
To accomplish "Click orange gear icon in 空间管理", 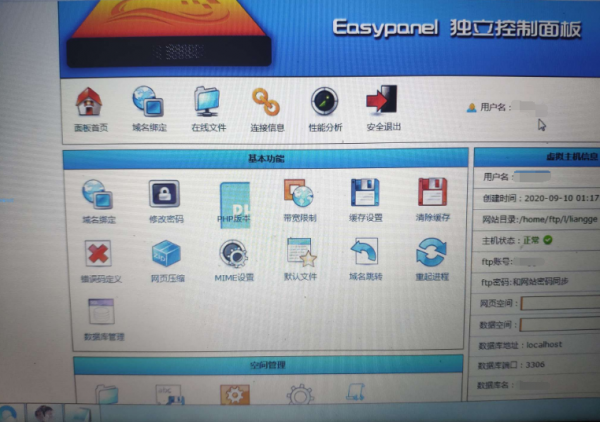I will (235, 394).
